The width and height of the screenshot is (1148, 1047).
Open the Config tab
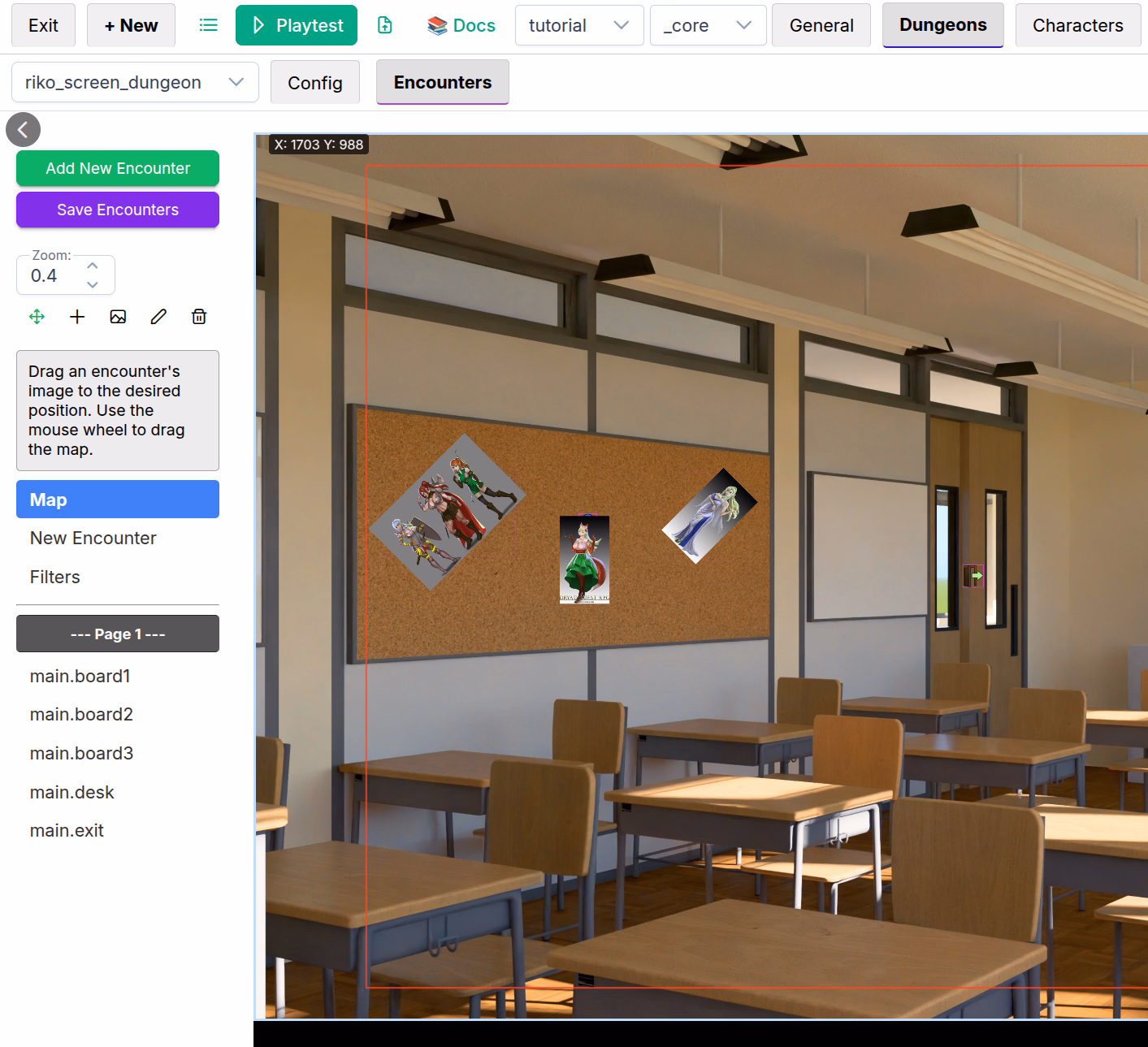click(x=314, y=83)
